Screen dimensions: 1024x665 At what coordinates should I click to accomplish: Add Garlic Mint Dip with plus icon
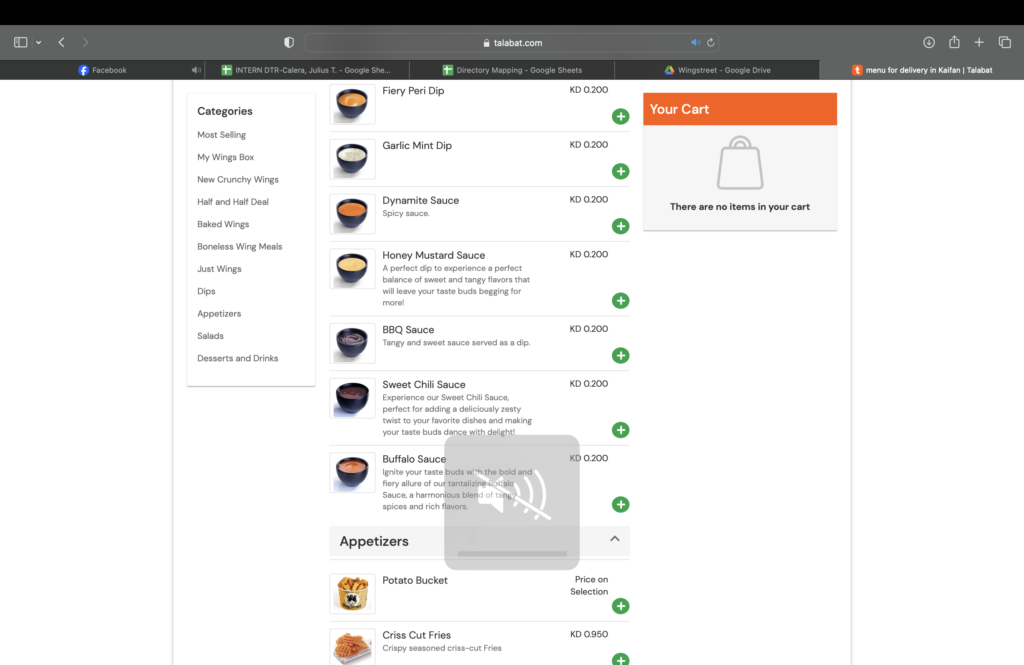(x=621, y=172)
